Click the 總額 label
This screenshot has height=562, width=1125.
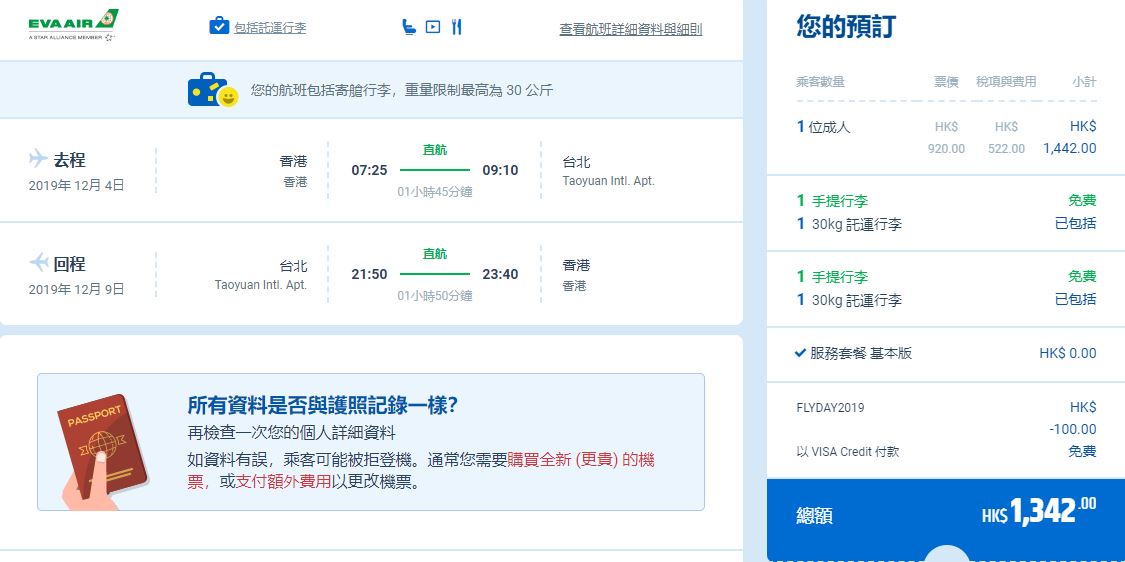click(x=814, y=515)
